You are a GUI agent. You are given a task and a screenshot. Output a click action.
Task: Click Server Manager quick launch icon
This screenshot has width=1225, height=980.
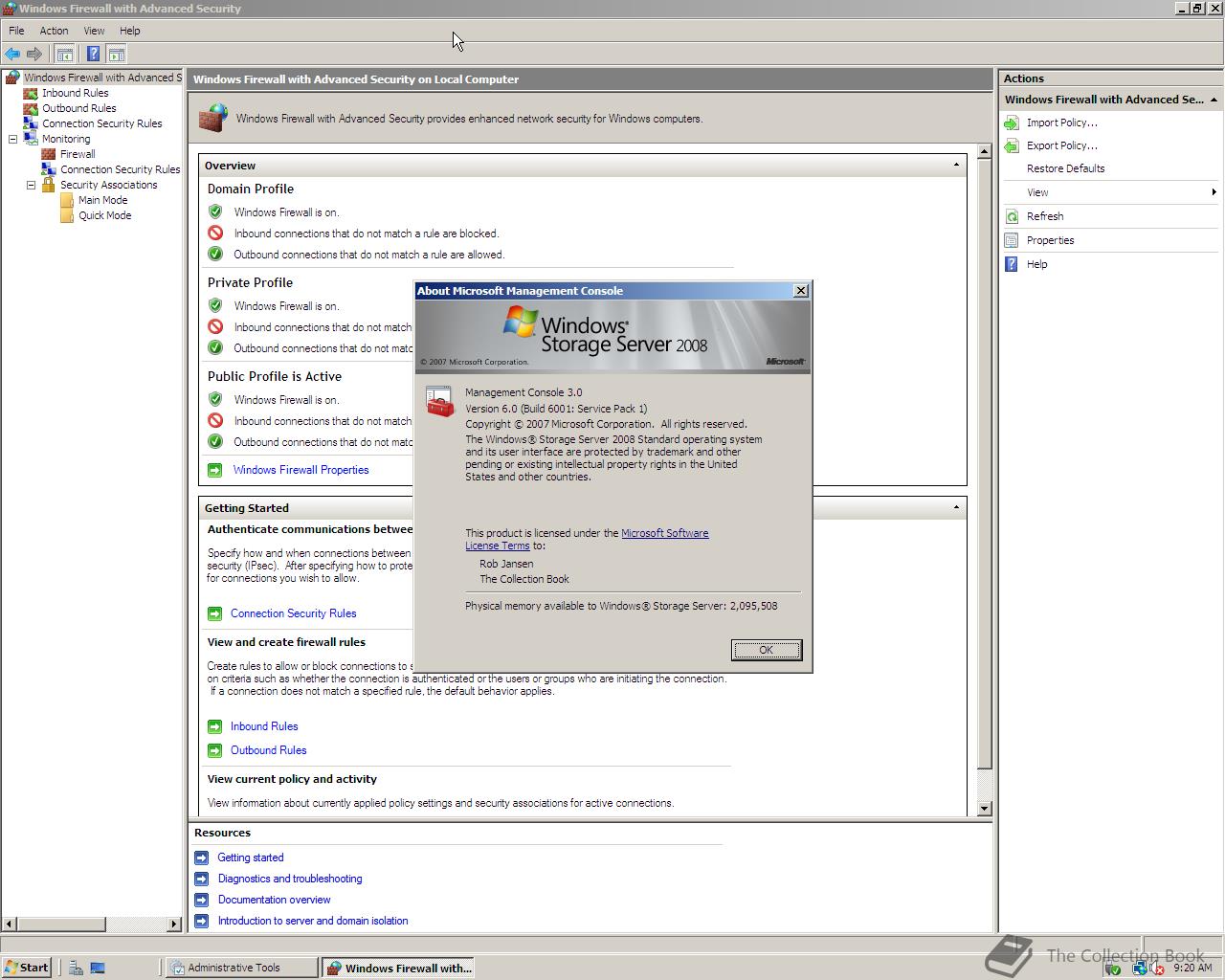[76, 968]
